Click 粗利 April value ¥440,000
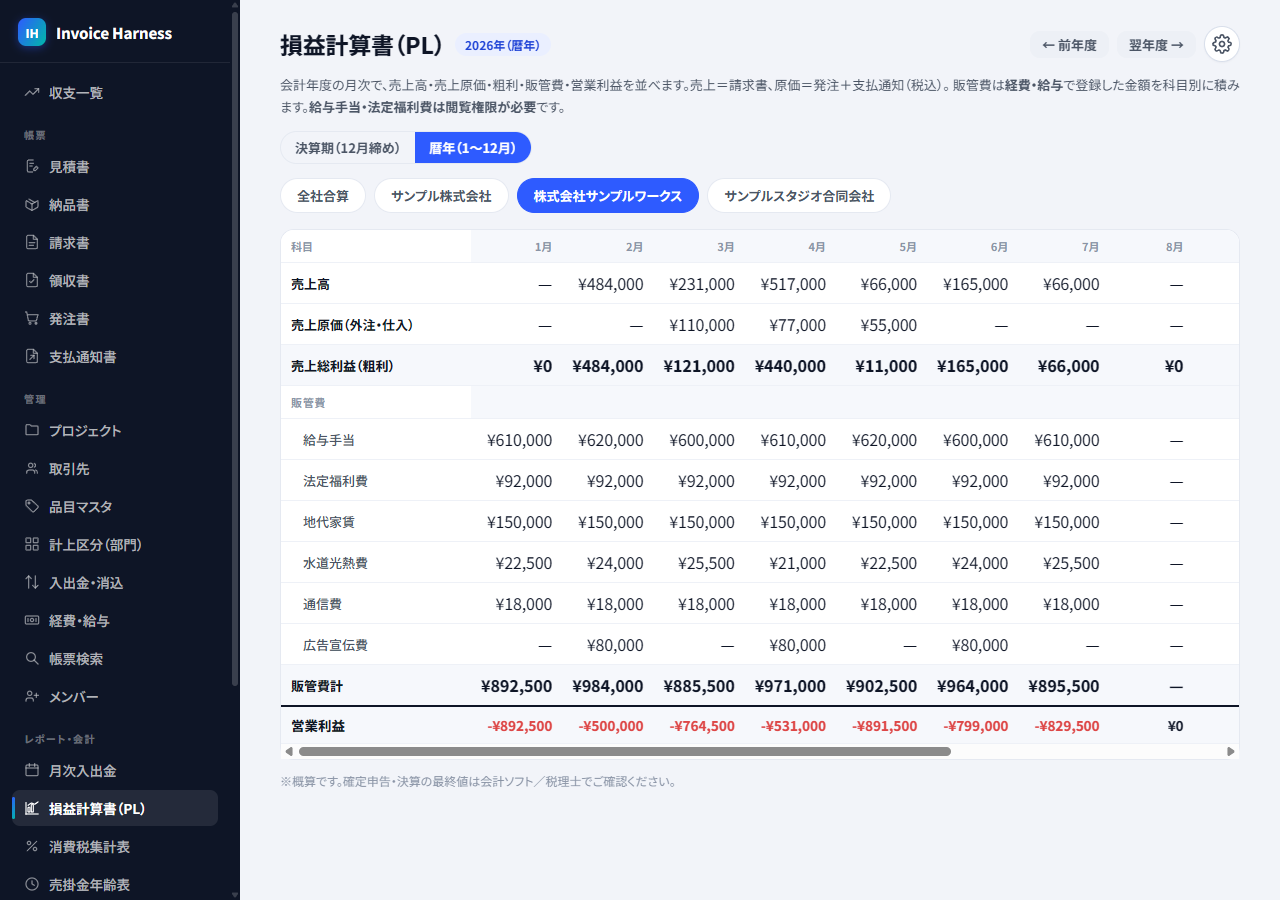 791,366
